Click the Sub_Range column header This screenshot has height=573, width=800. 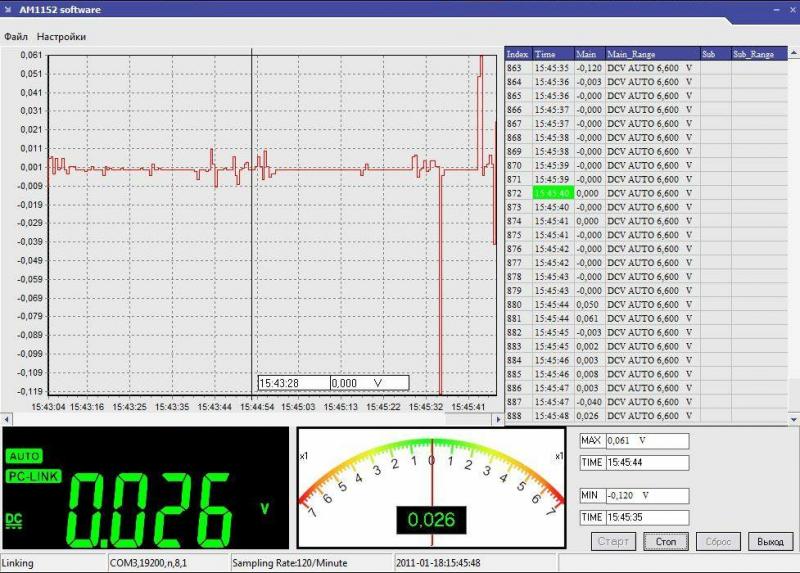[759, 54]
